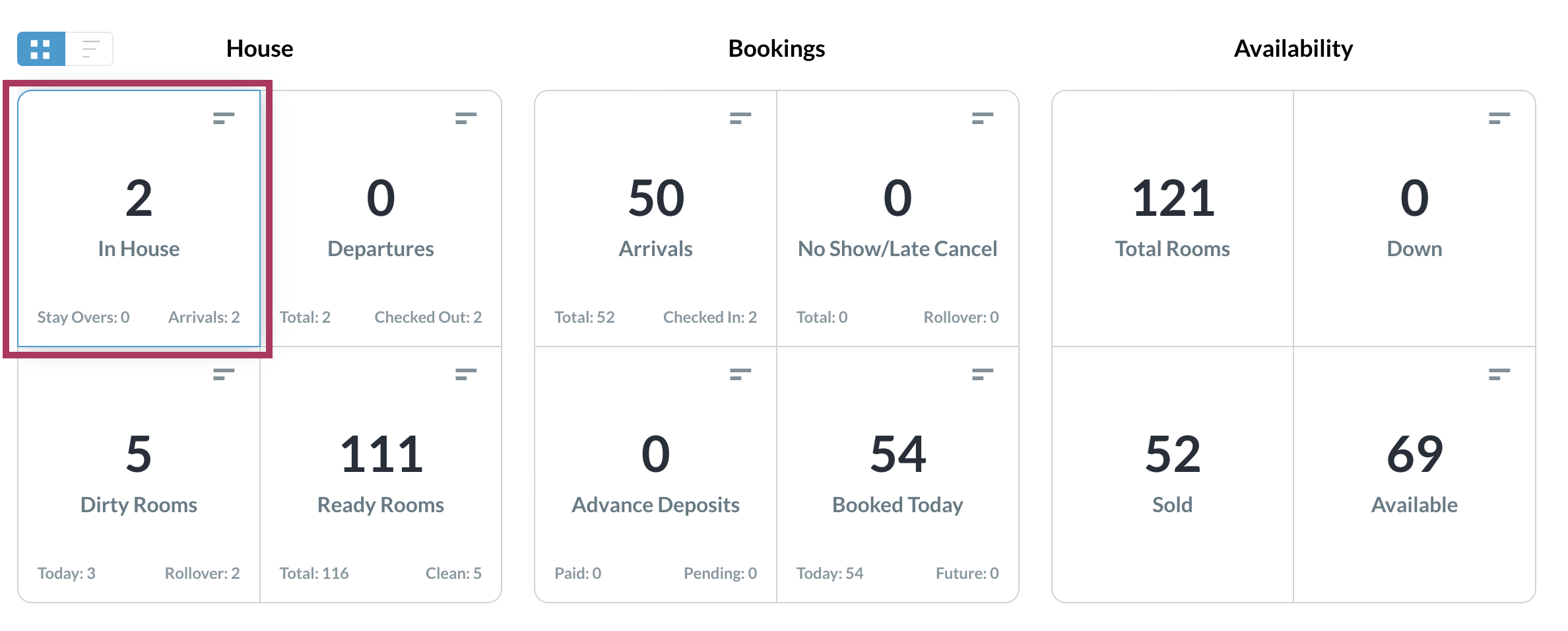Open the Dirty Rooms tile menu icon
Viewport: 1568px width, 631px height.
click(x=224, y=374)
